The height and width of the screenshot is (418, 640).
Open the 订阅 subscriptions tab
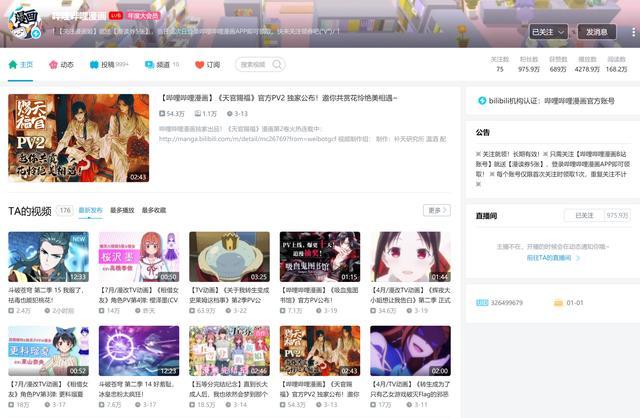tap(208, 64)
